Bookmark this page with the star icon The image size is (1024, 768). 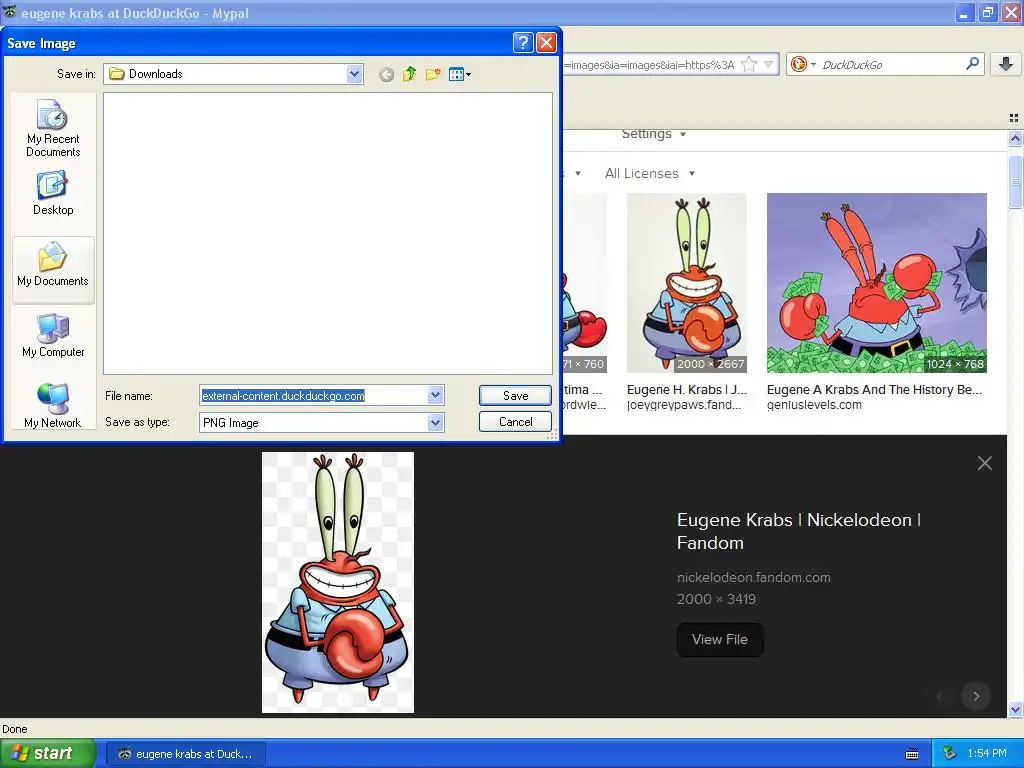click(750, 65)
